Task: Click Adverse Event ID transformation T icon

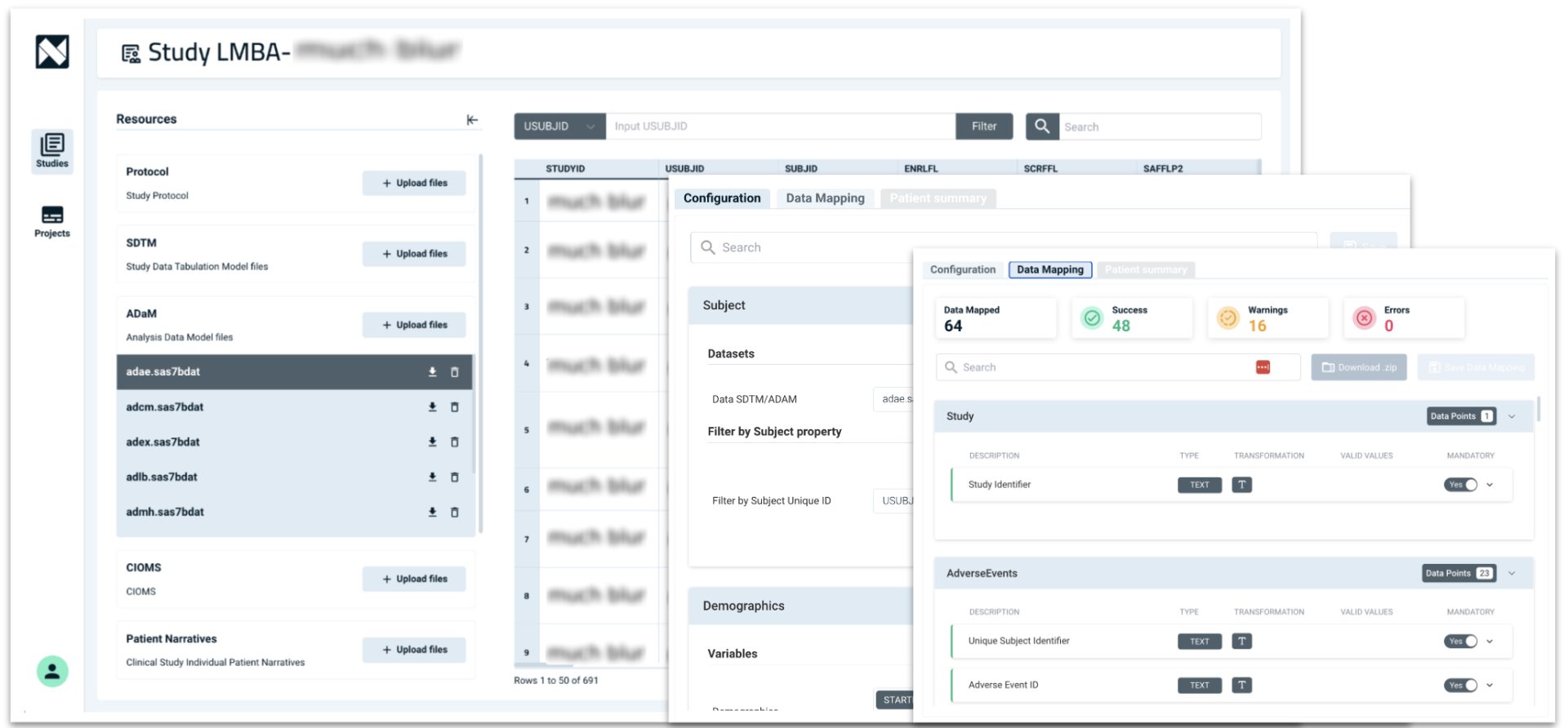Action: (x=1242, y=686)
